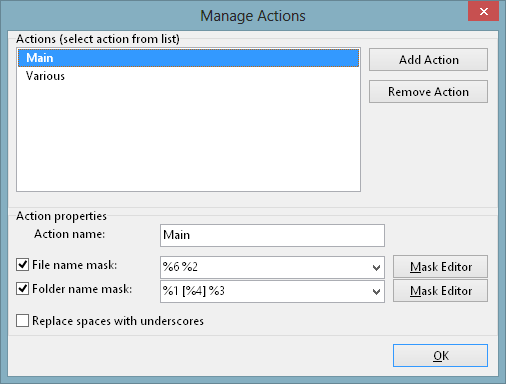Viewport: 506px width, 384px height.
Task: Toggle the File name mask checkbox
Action: pos(22,265)
